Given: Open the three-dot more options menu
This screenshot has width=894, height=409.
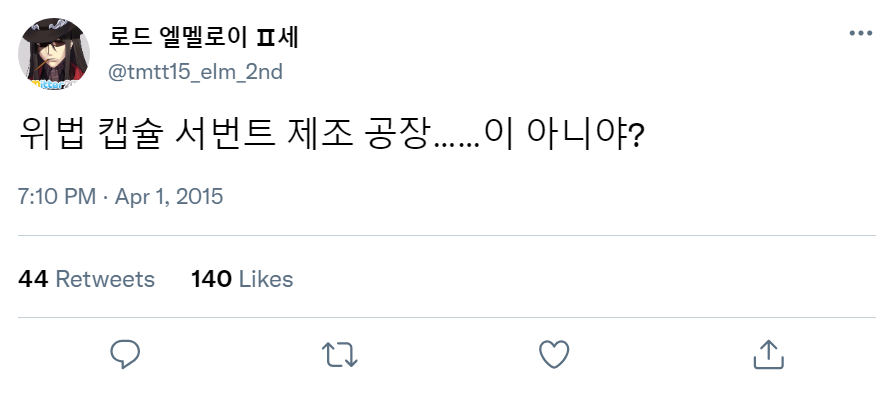Looking at the screenshot, I should 860,33.
